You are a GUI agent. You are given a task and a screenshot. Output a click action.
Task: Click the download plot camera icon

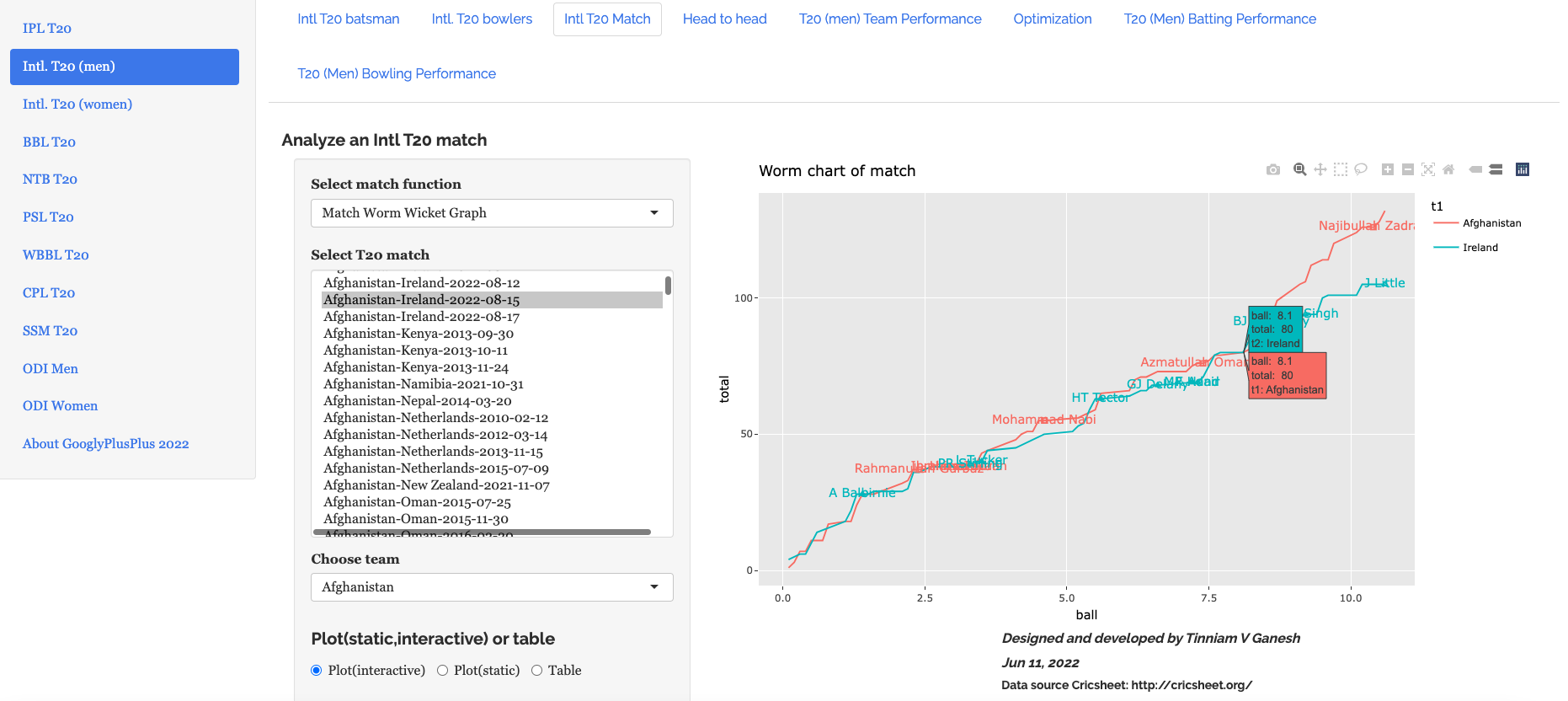click(x=1273, y=169)
